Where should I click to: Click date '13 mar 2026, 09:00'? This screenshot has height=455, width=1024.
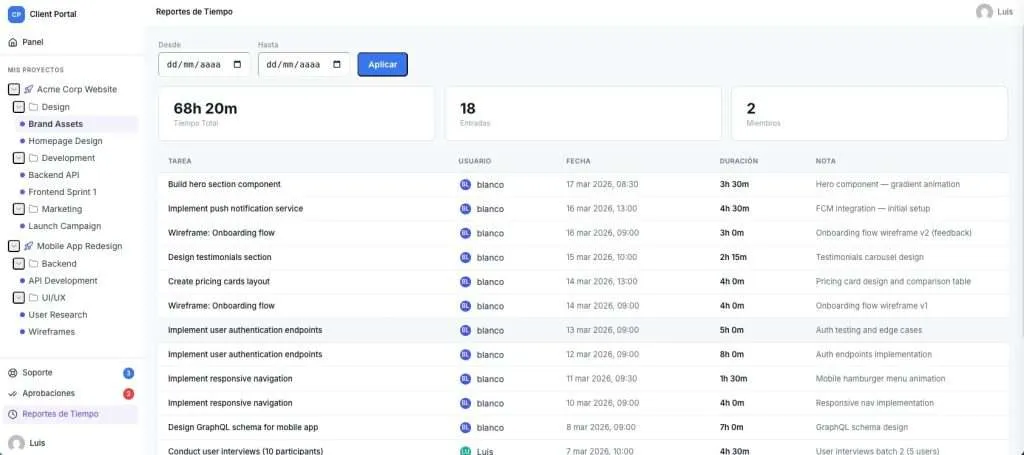pos(602,330)
